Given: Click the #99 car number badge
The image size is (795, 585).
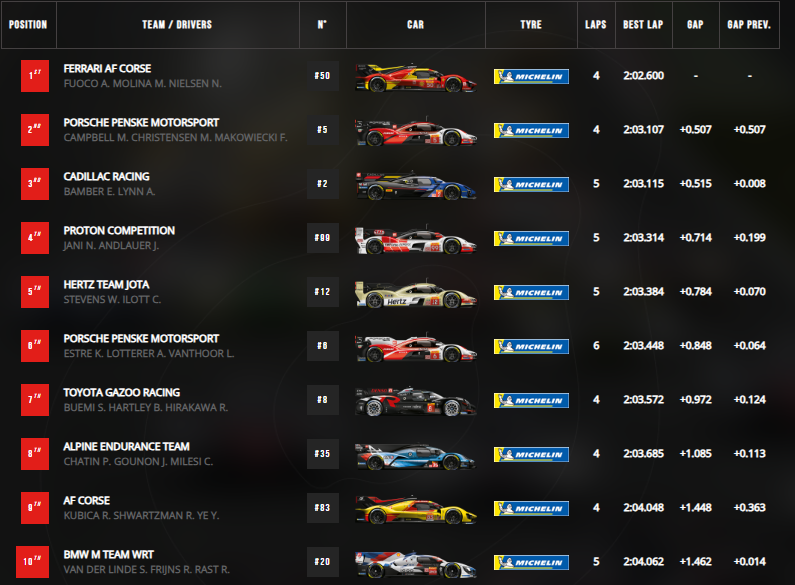Looking at the screenshot, I should [322, 238].
